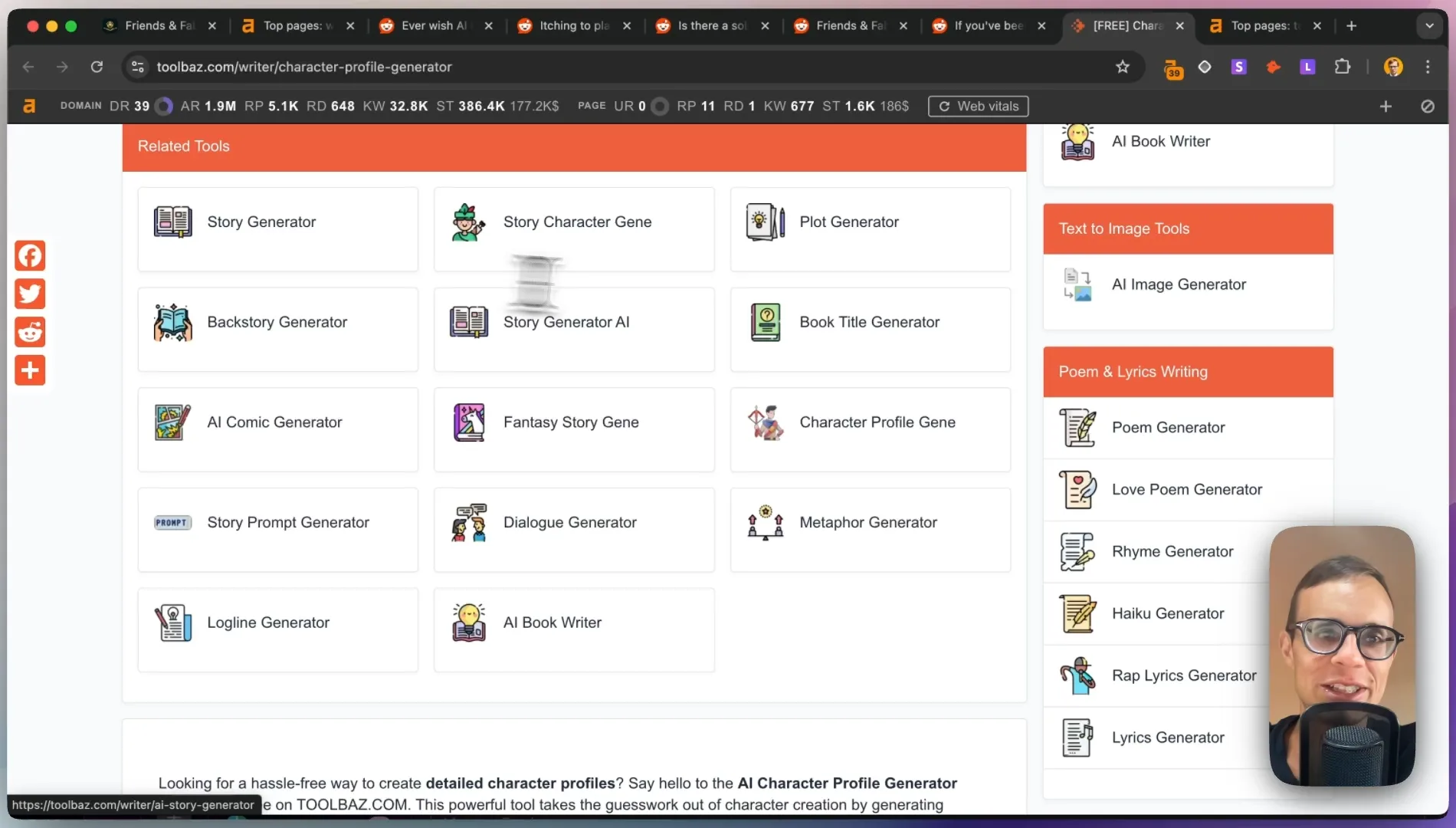The image size is (1456, 828).
Task: Share page via Reddit icon
Action: 30,332
